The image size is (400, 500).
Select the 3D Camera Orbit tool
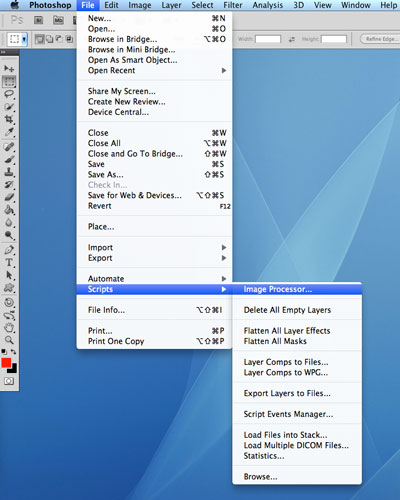[x=9, y=315]
